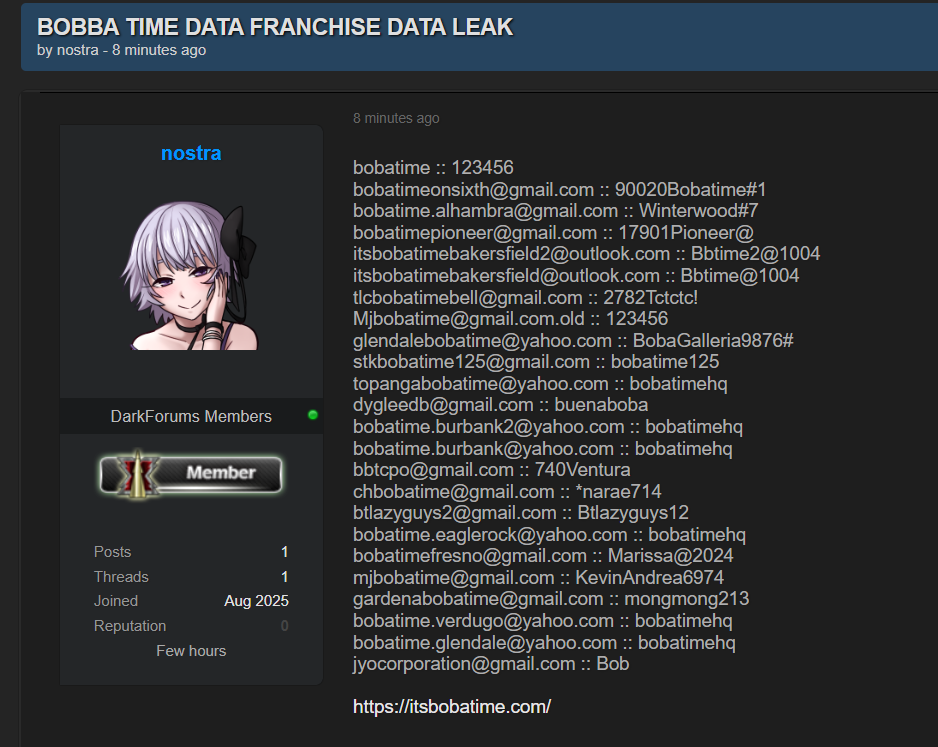Click author name nostra in thread header

pos(77,50)
